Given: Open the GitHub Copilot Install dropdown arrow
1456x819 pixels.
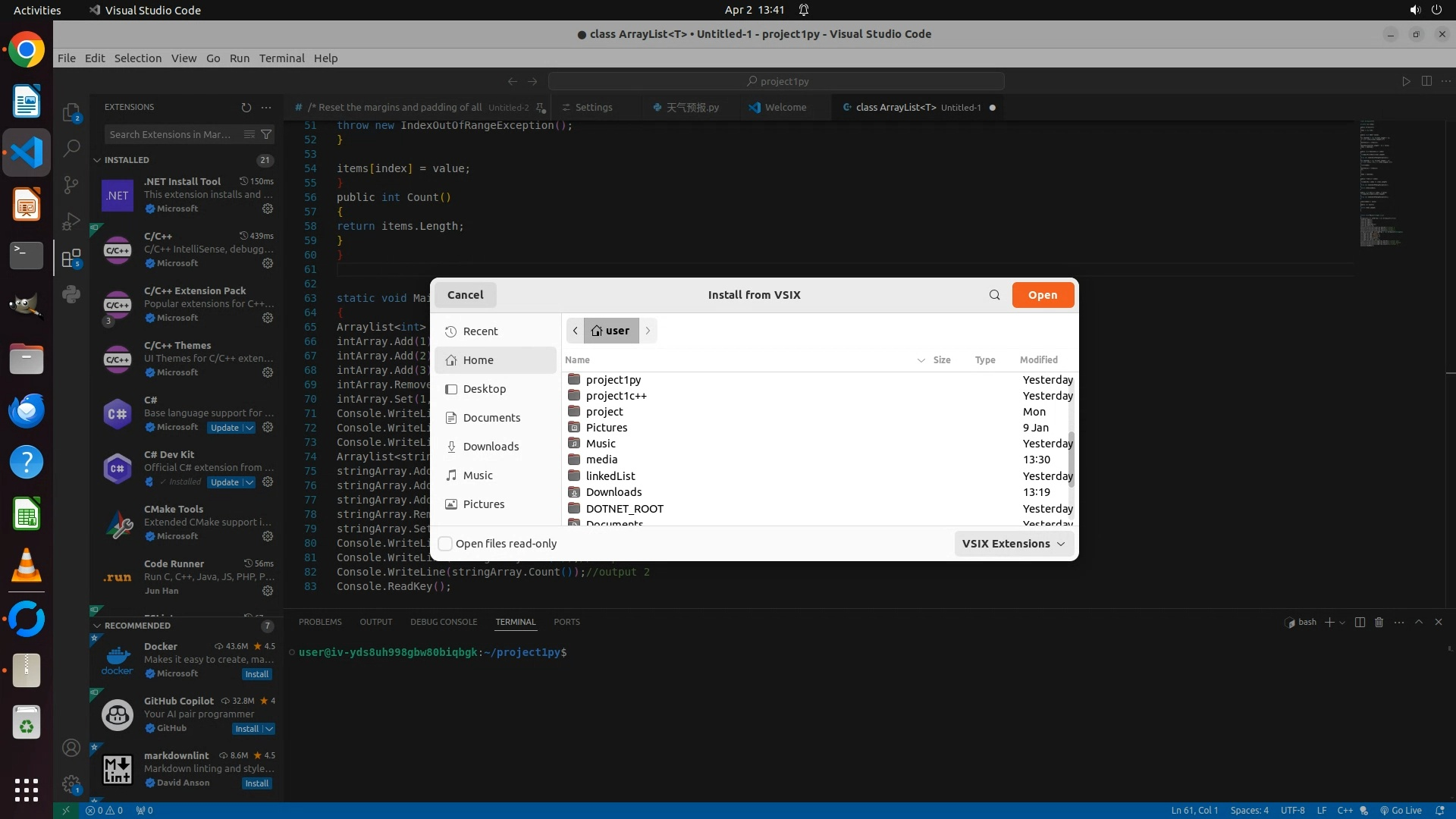Looking at the screenshot, I should pos(269,729).
